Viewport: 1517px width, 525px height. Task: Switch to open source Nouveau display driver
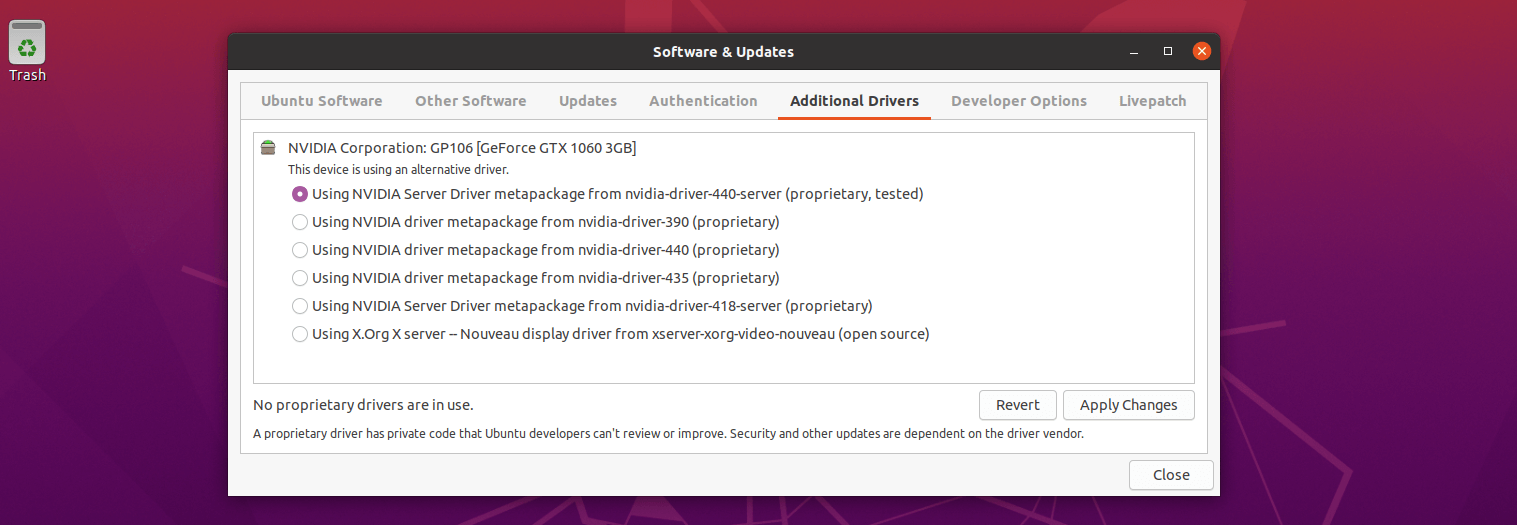(x=300, y=334)
